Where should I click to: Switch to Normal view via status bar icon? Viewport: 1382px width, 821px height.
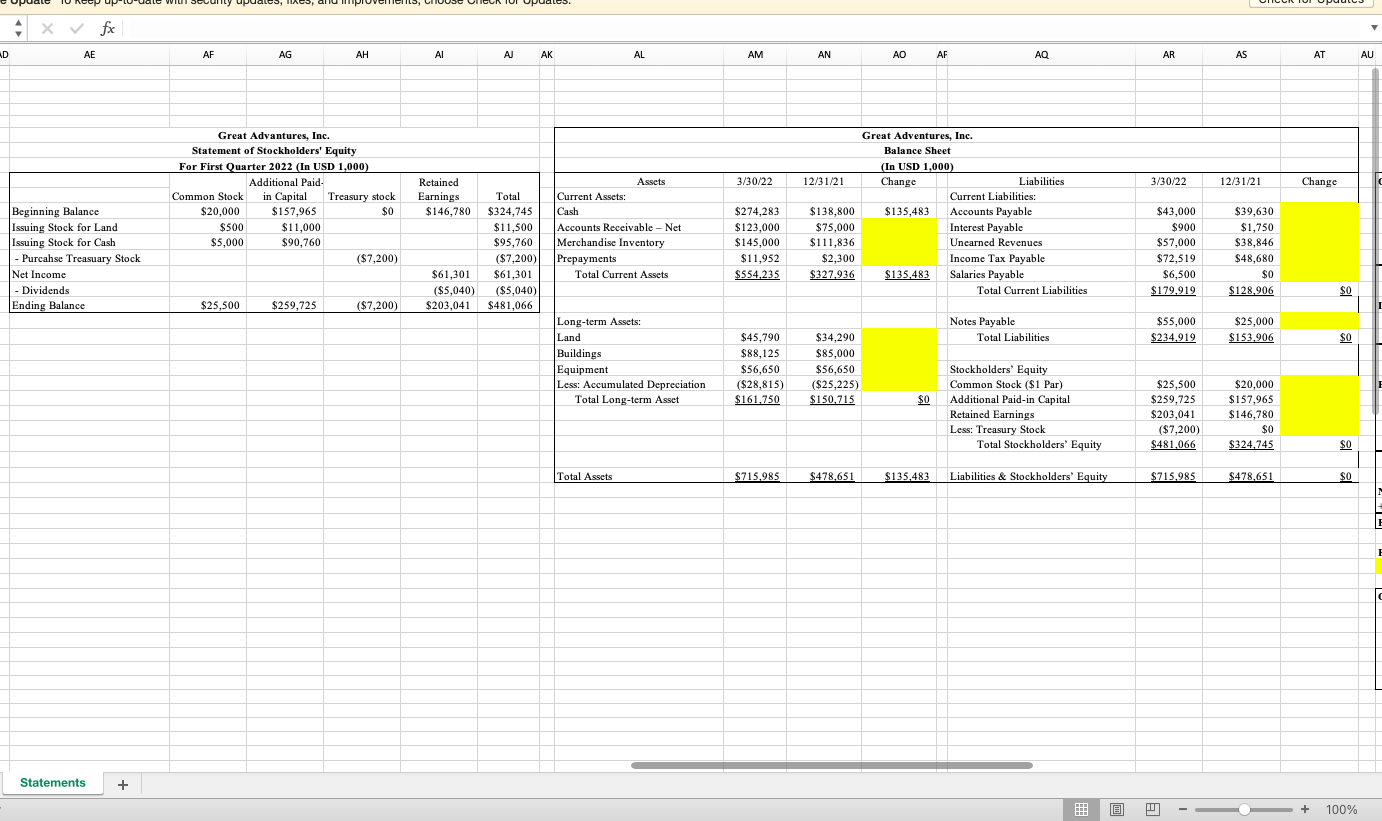(1081, 809)
